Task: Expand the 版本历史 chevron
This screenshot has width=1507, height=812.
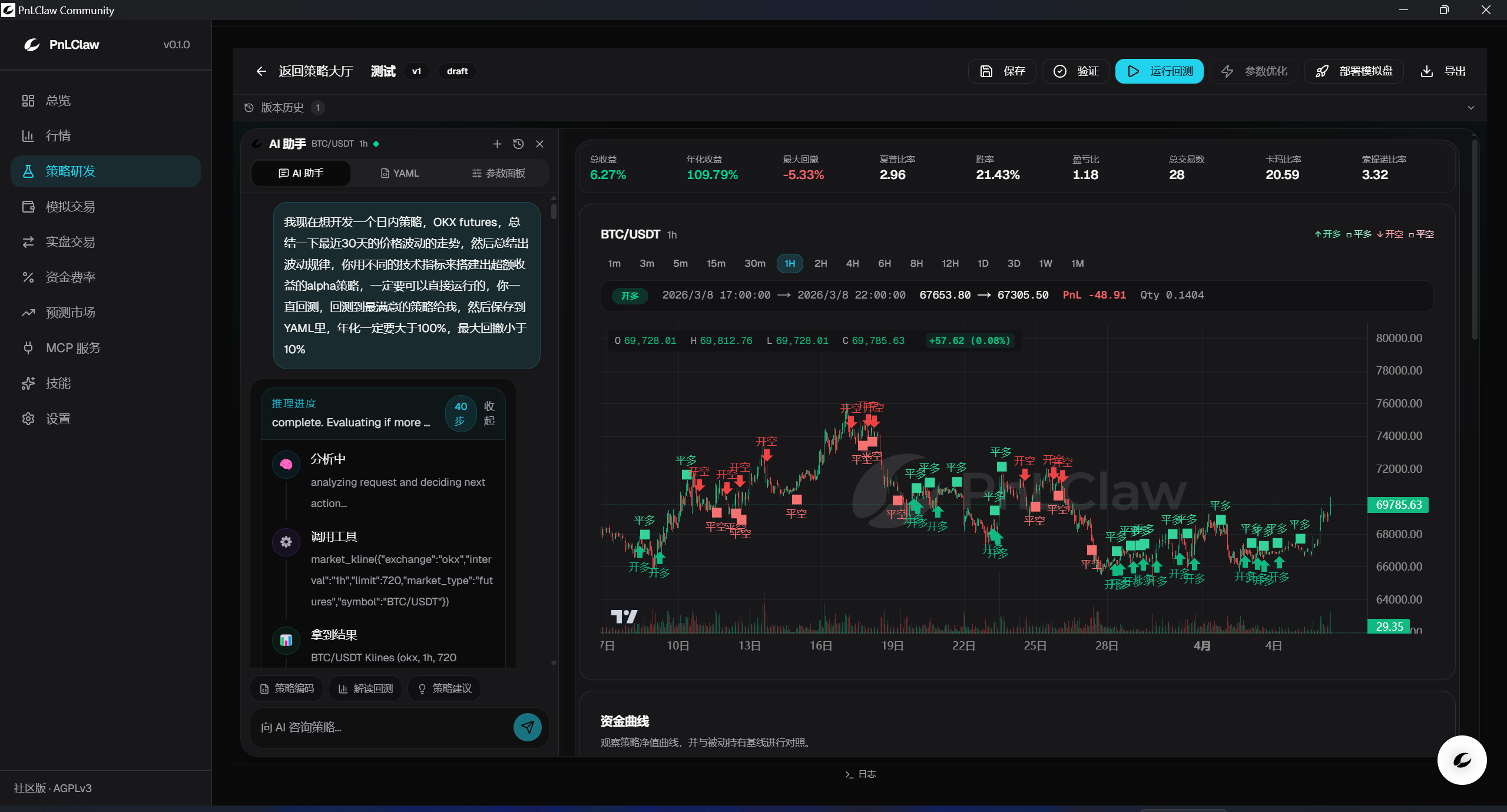Action: point(1471,108)
